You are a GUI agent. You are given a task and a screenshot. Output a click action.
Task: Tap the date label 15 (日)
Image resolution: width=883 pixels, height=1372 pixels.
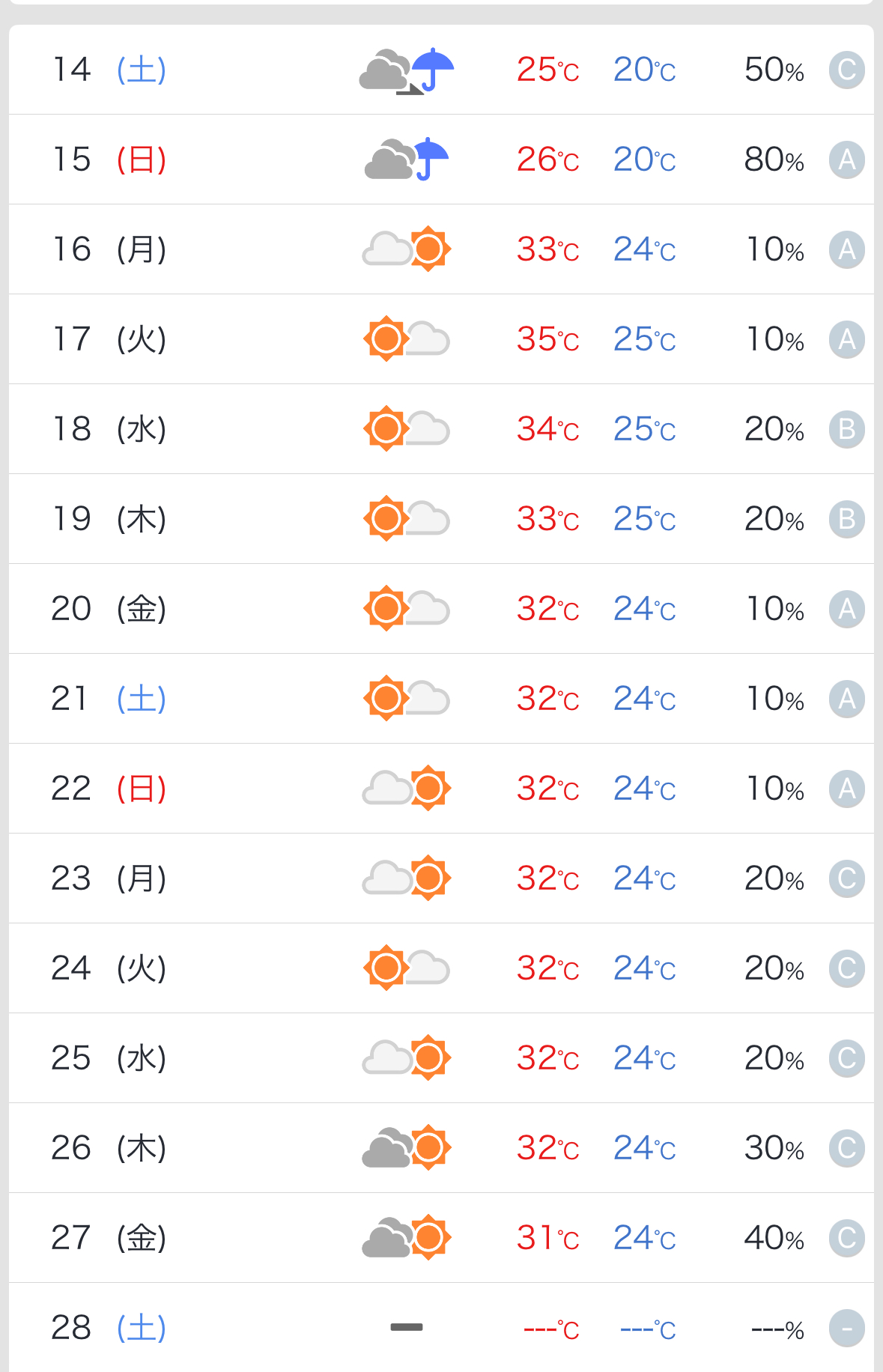click(x=109, y=159)
